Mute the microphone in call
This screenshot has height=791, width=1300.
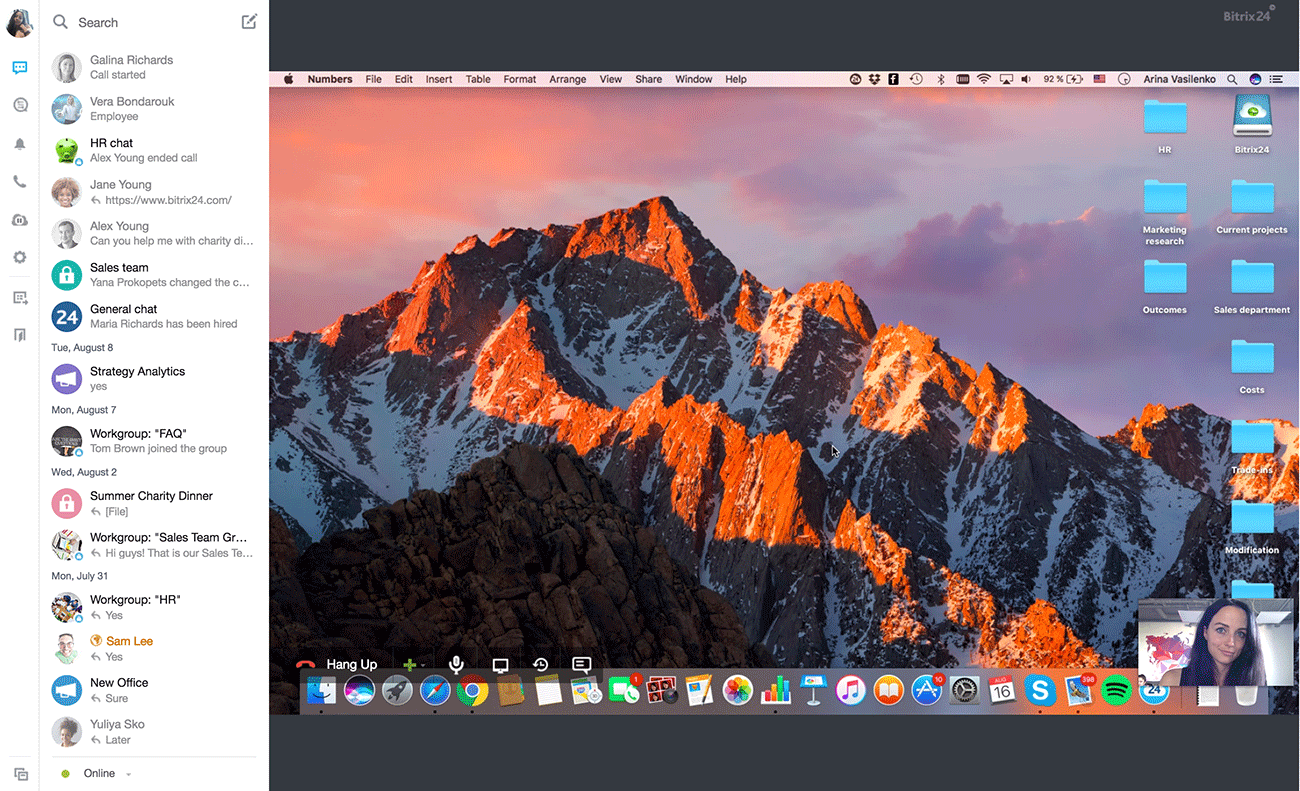coord(456,664)
